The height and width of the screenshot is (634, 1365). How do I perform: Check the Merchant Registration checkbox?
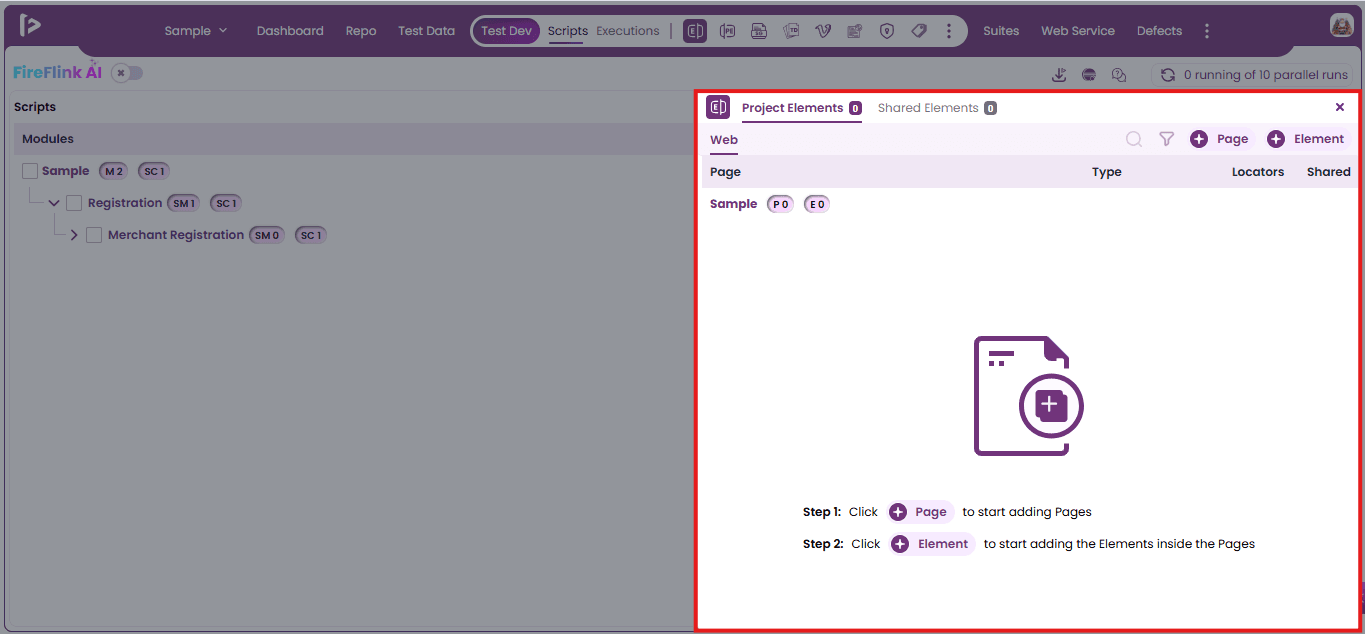tap(94, 235)
